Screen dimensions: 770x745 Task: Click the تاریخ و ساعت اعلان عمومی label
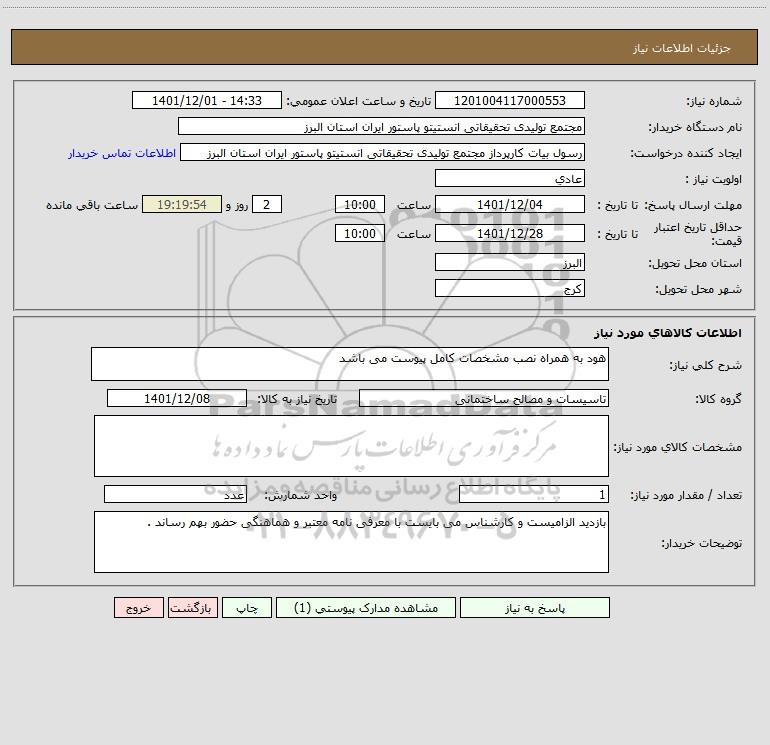tap(359, 101)
